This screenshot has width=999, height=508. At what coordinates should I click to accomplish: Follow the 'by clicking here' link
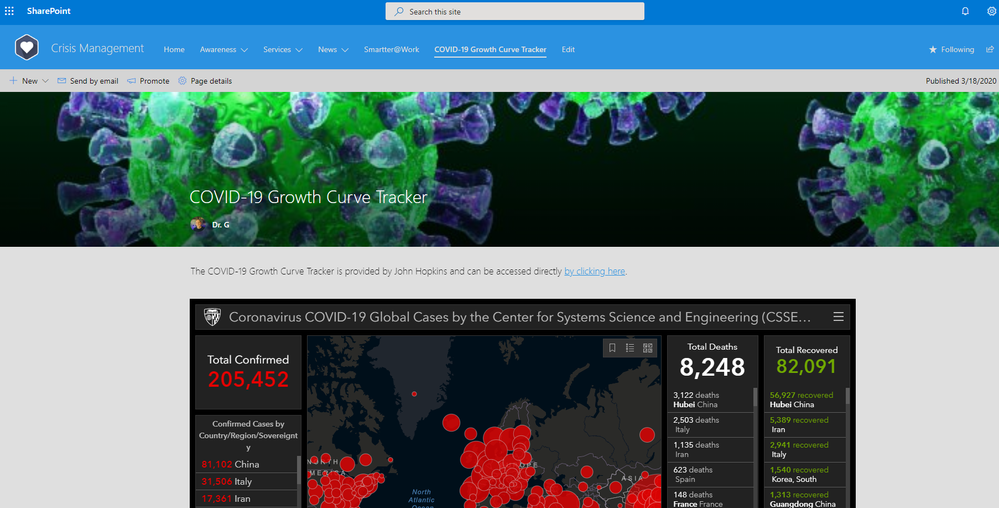click(x=594, y=271)
